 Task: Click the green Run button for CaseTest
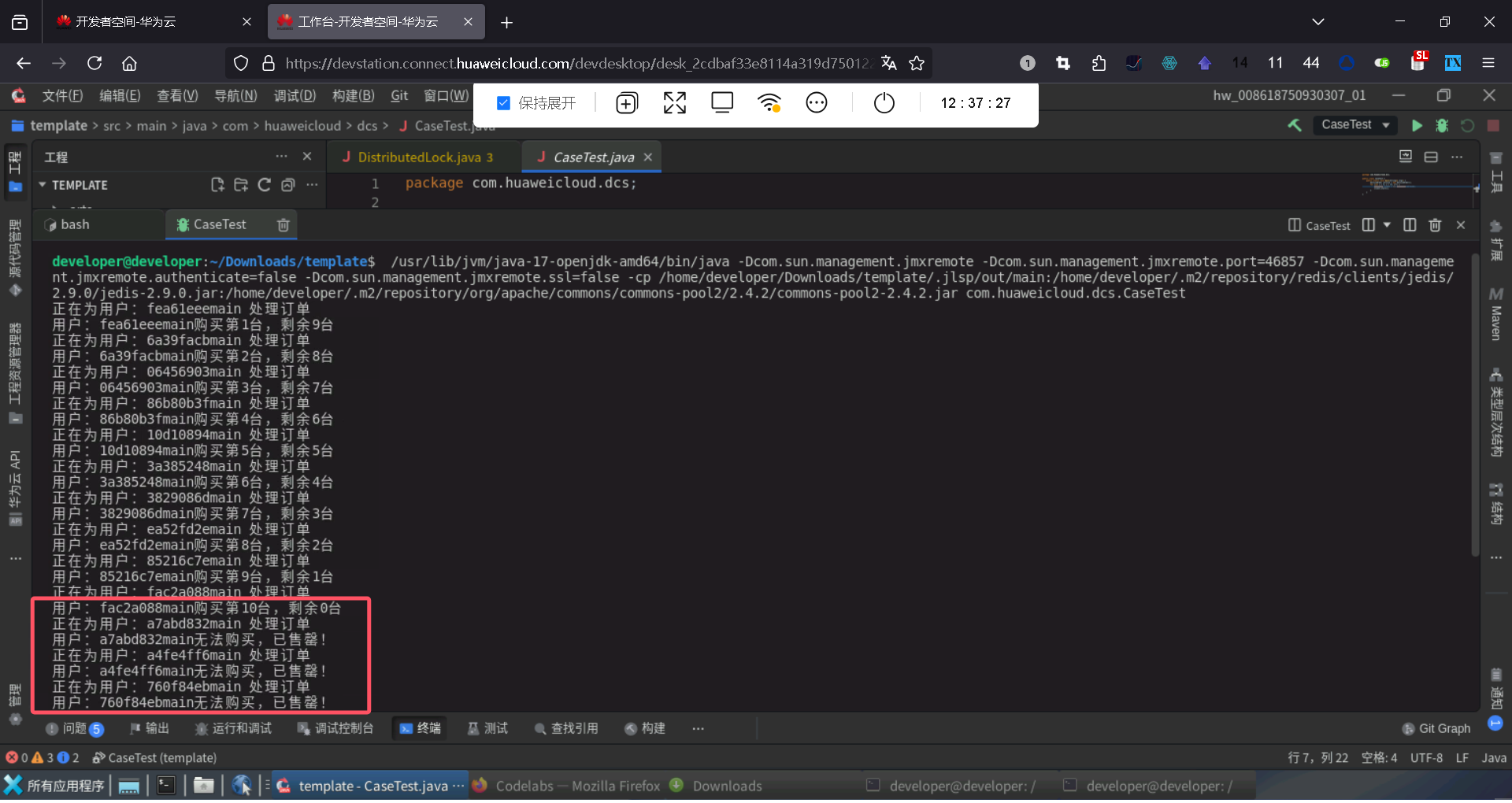(1417, 126)
